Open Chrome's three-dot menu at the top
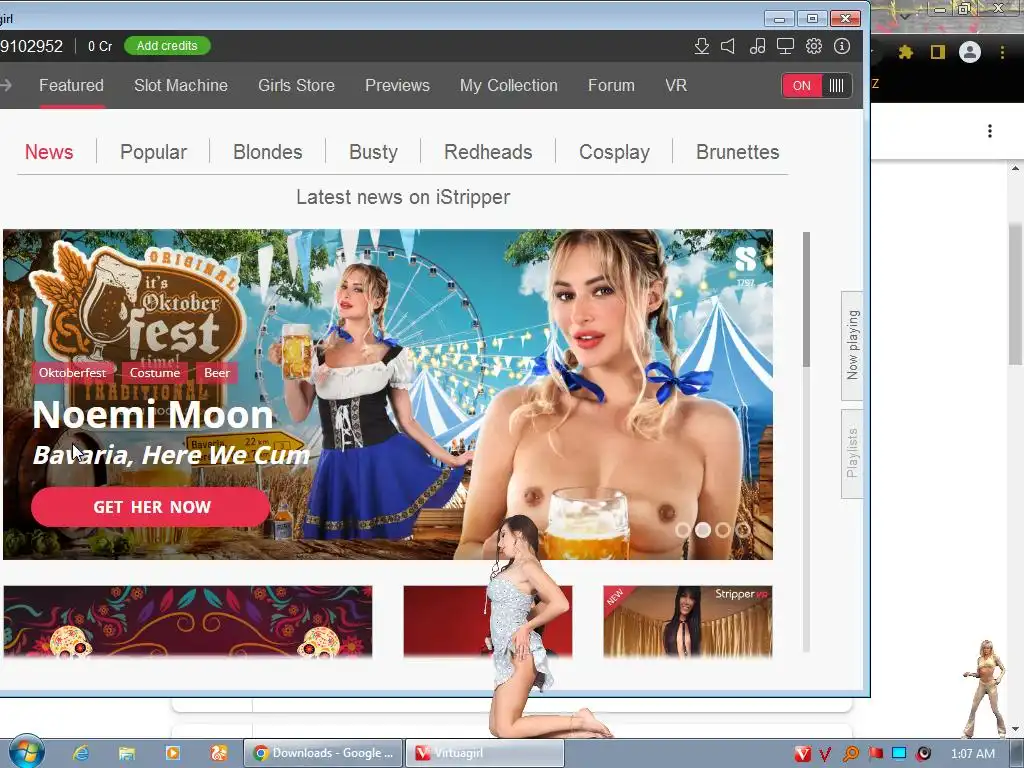The image size is (1024, 768). [x=1002, y=52]
